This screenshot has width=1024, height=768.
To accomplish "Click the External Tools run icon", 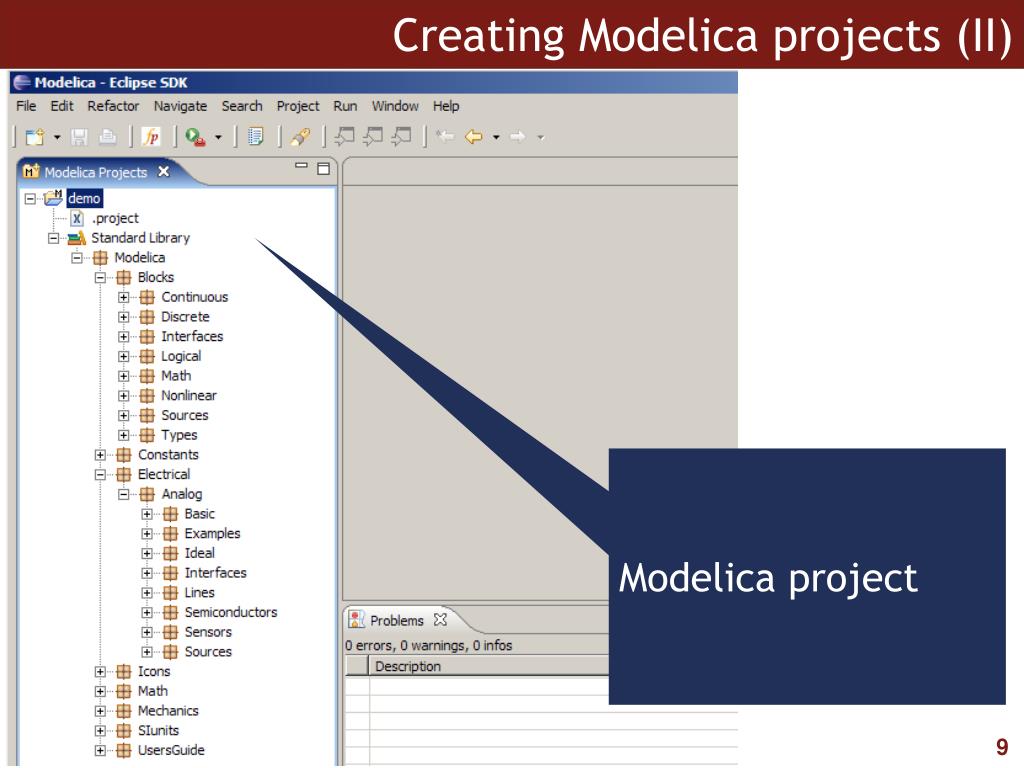I will click(x=195, y=137).
